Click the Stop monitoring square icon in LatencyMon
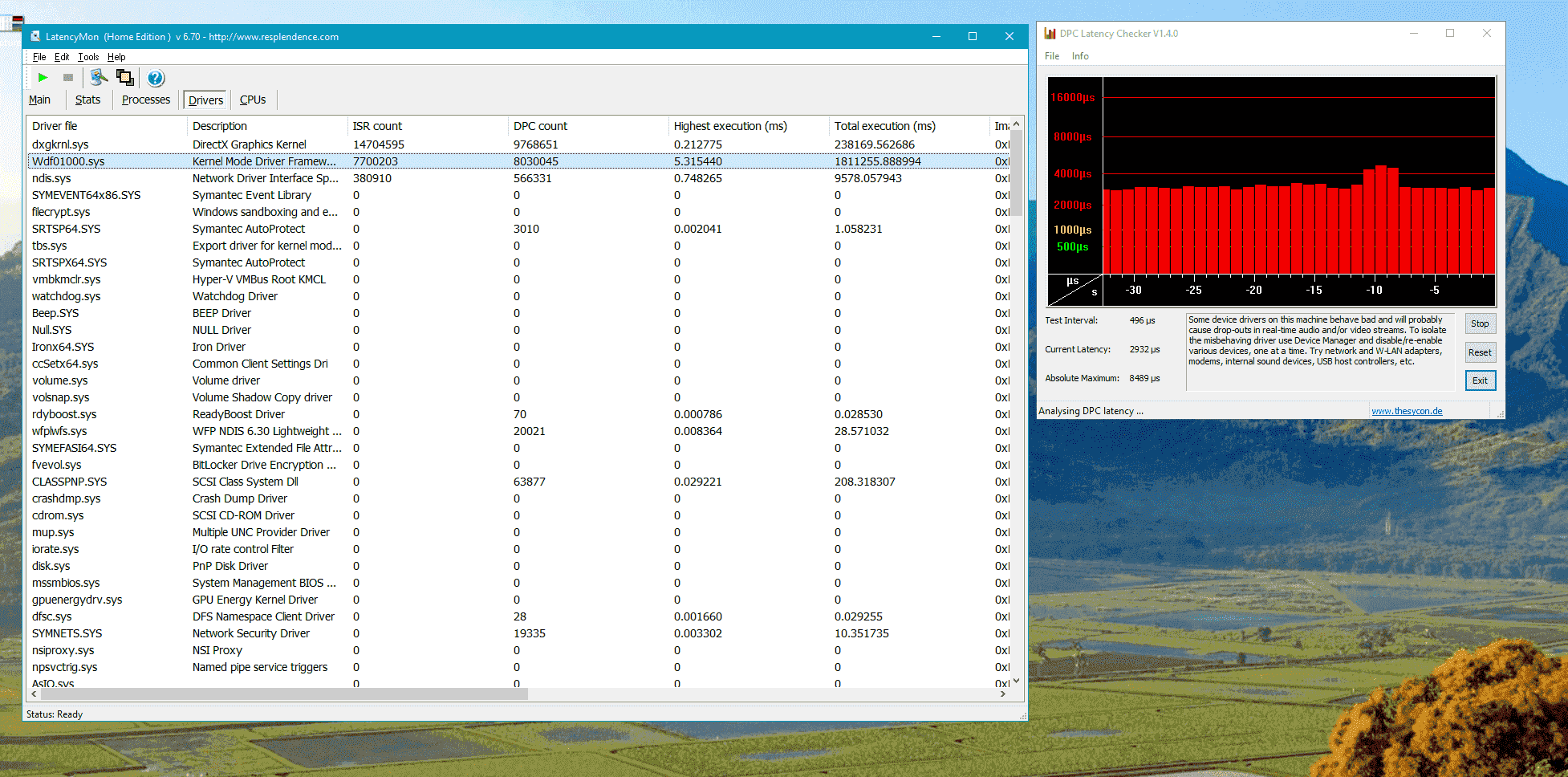Screen dimensions: 1568x777 tap(68, 78)
